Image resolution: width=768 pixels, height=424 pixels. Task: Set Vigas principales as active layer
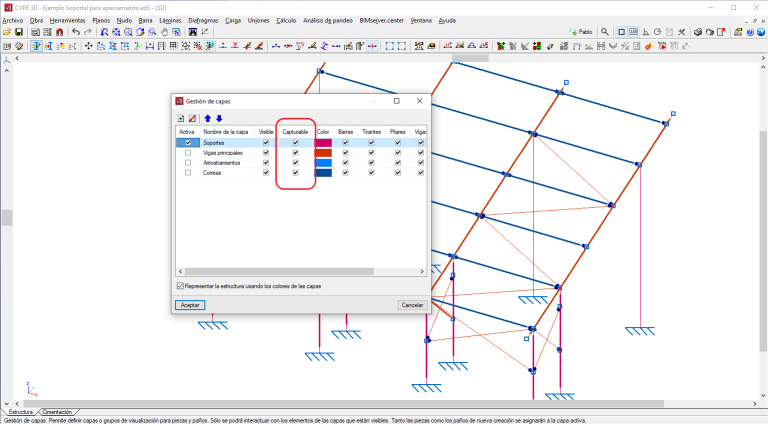coord(187,153)
